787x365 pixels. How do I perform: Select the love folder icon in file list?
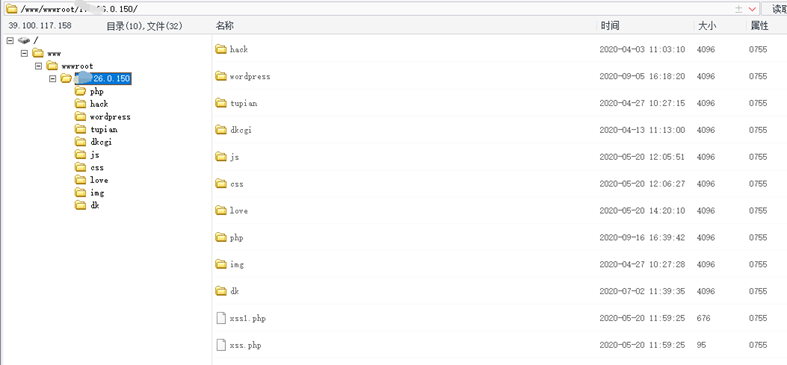pyautogui.click(x=221, y=210)
